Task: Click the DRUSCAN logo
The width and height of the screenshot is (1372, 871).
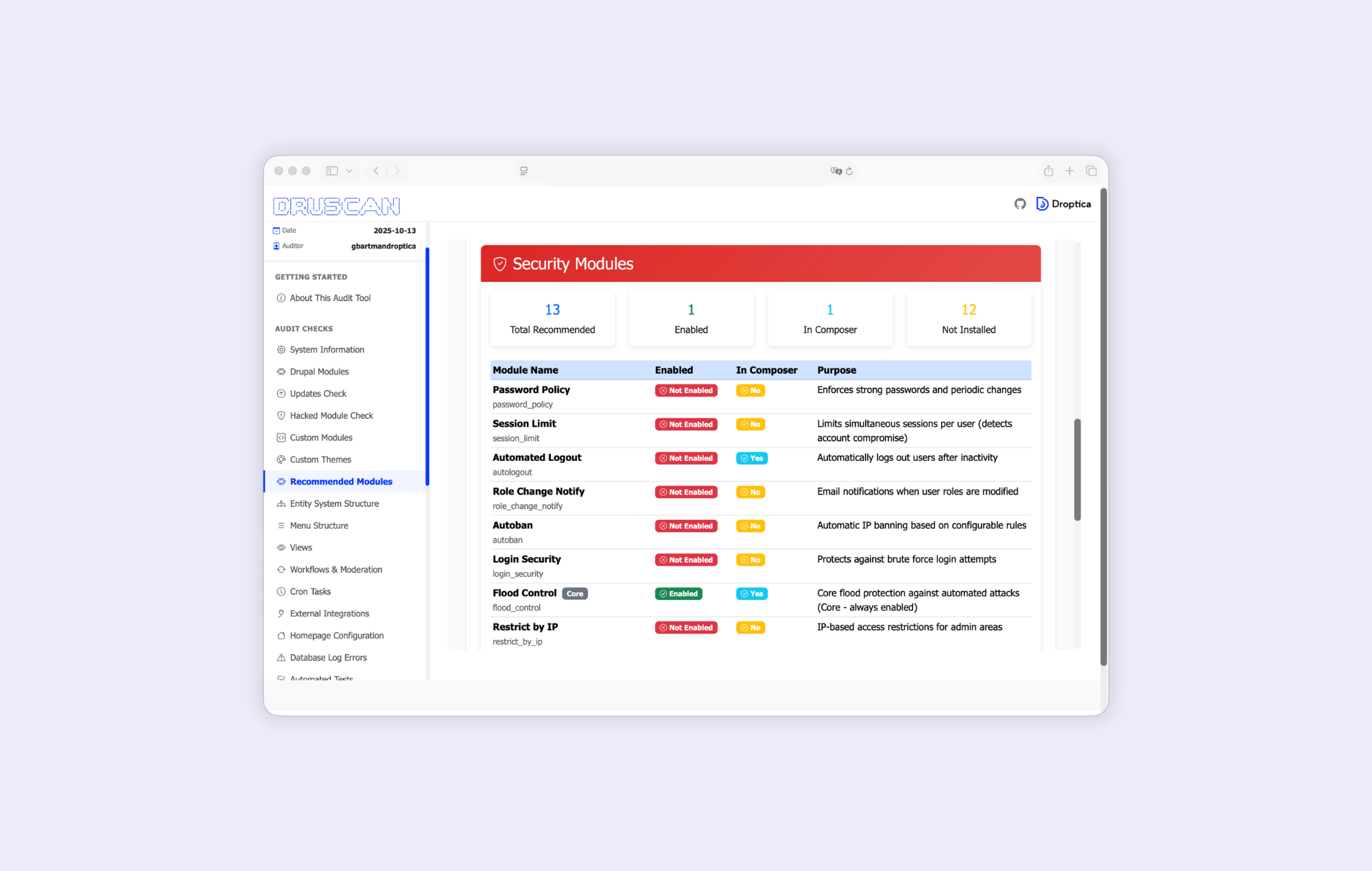Action: [336, 206]
